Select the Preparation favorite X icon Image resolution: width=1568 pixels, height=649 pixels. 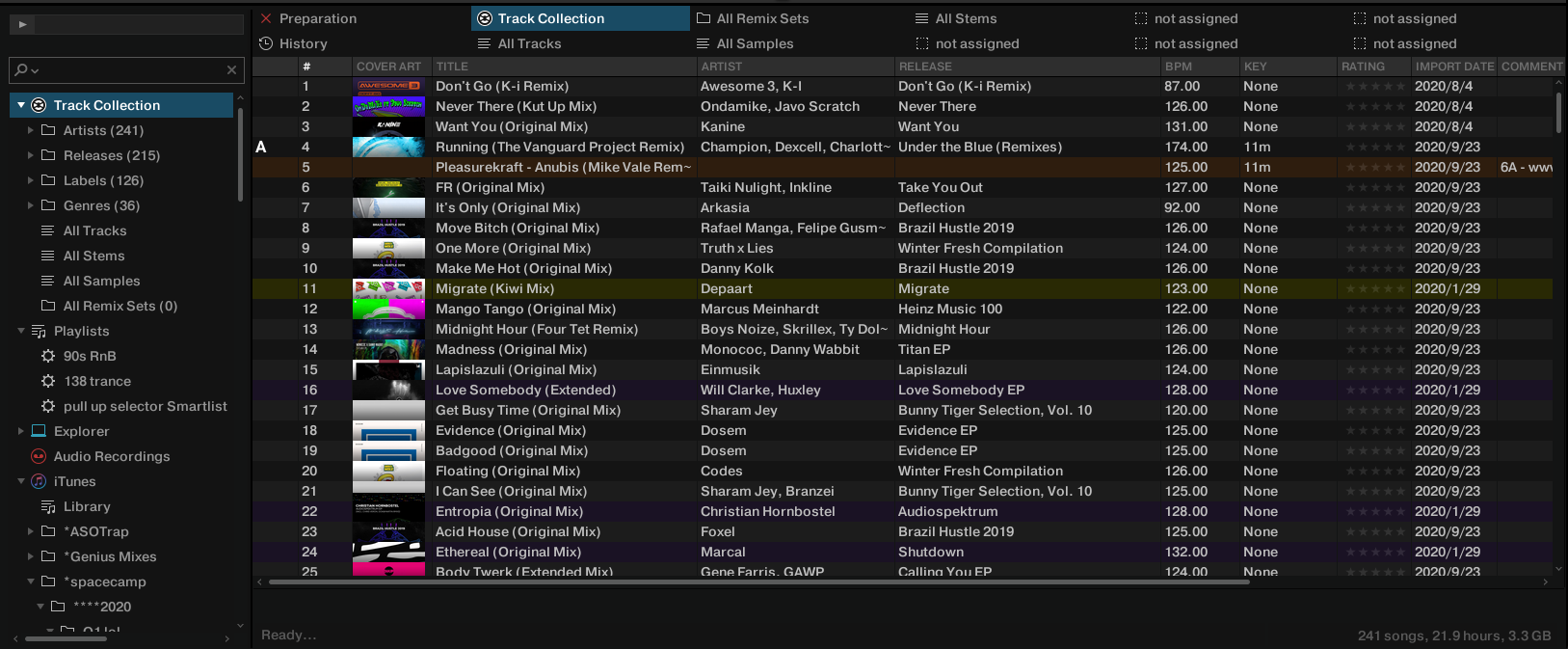(x=266, y=18)
